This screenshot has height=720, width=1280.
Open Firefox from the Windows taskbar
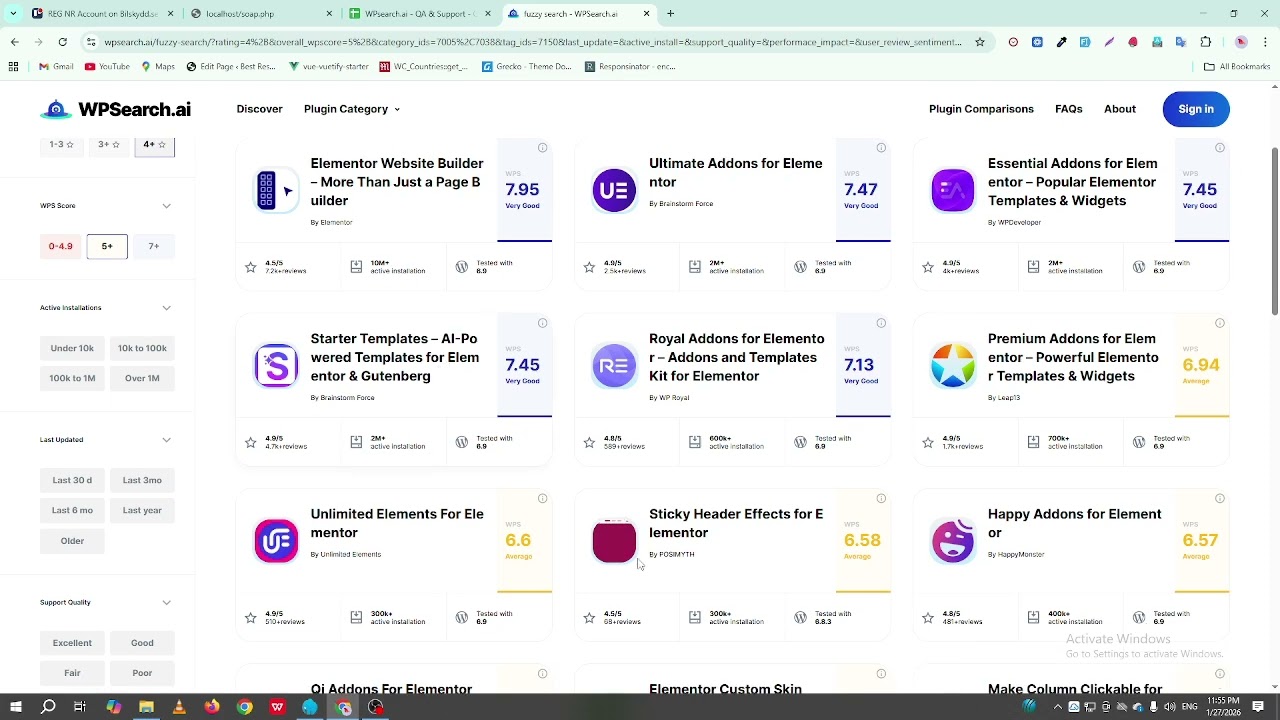pyautogui.click(x=212, y=707)
